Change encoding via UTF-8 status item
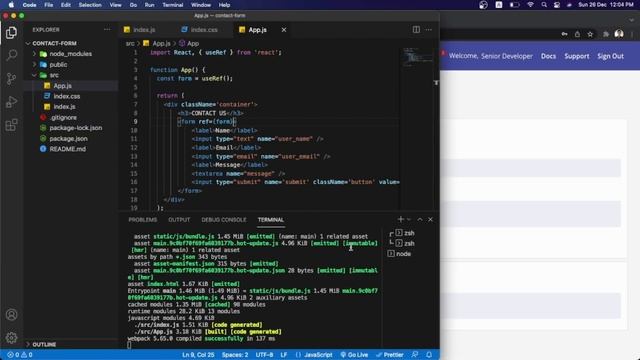This screenshot has height=360, width=640. point(264,355)
